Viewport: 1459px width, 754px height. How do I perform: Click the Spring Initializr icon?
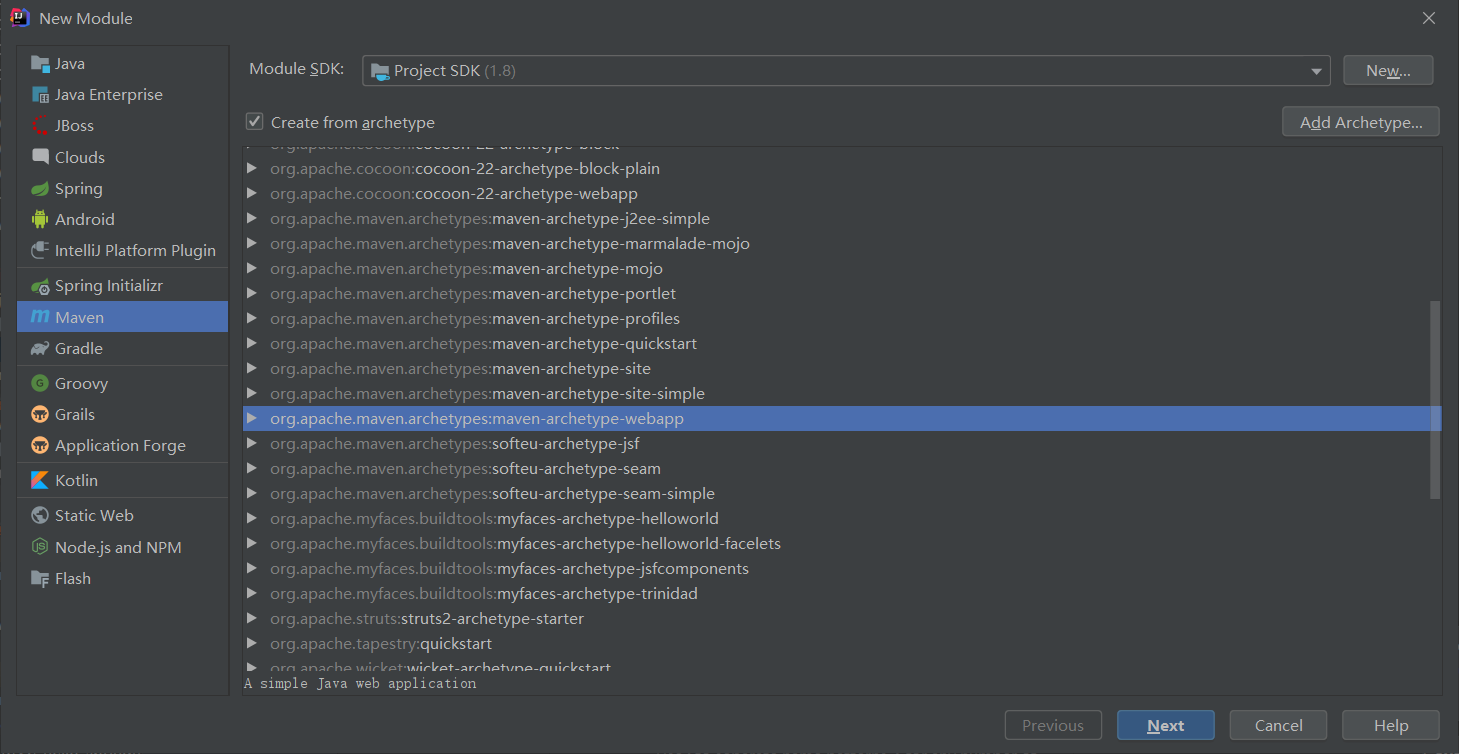(40, 286)
